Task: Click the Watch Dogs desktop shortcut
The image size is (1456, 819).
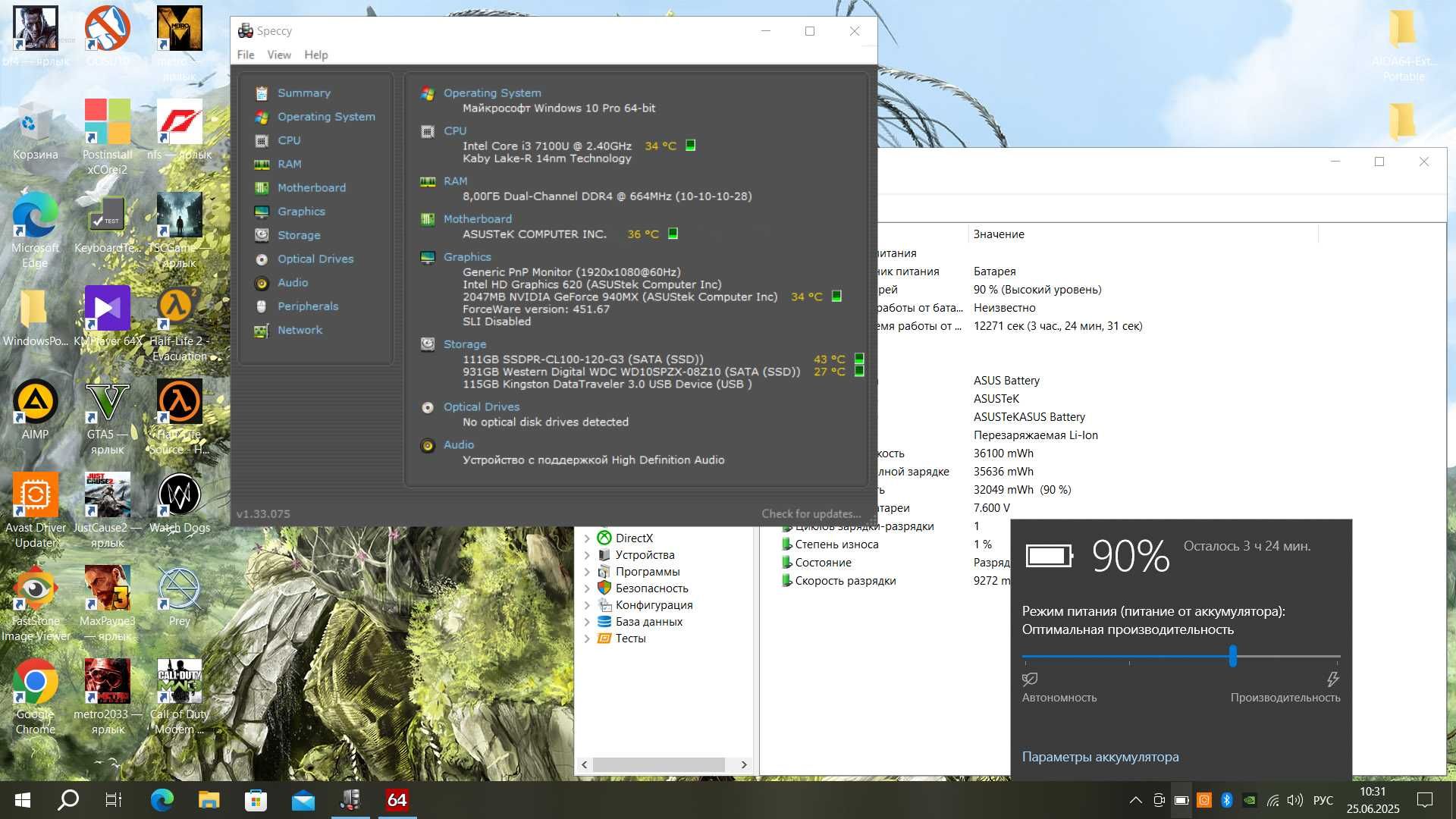Action: (x=180, y=504)
